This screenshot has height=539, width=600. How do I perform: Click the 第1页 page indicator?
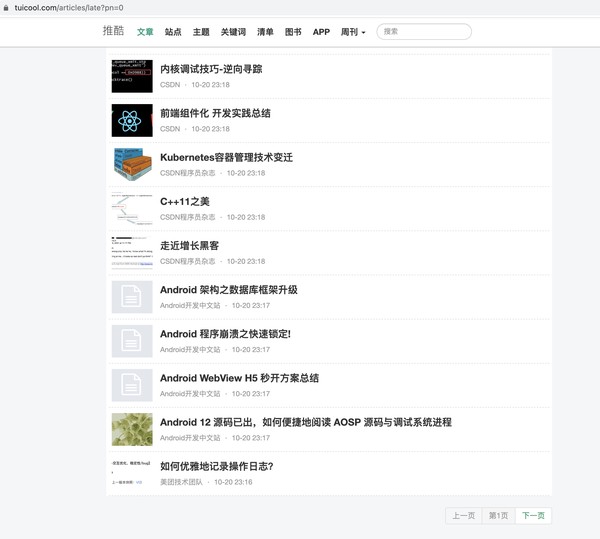tap(499, 516)
